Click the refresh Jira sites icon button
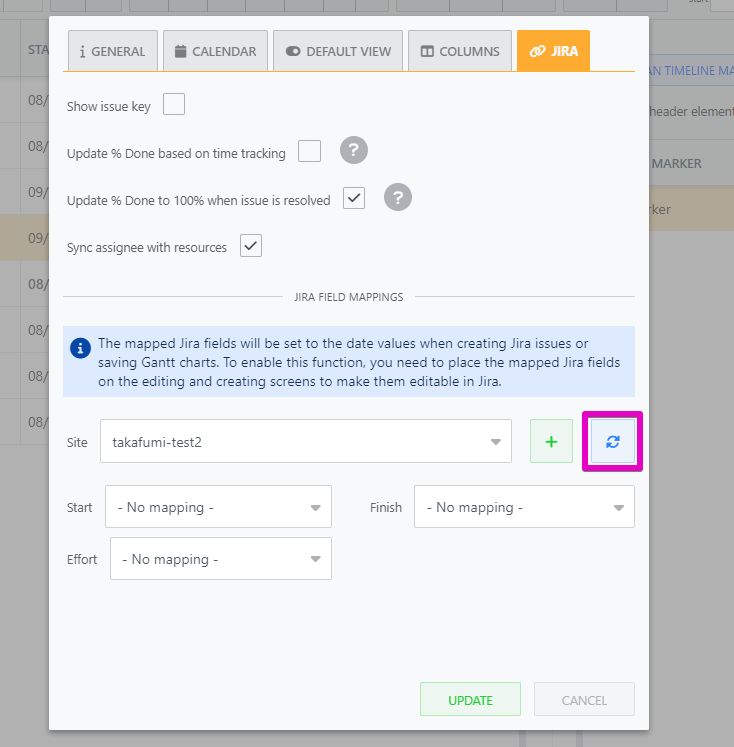Viewport: 734px width, 747px height. point(612,442)
